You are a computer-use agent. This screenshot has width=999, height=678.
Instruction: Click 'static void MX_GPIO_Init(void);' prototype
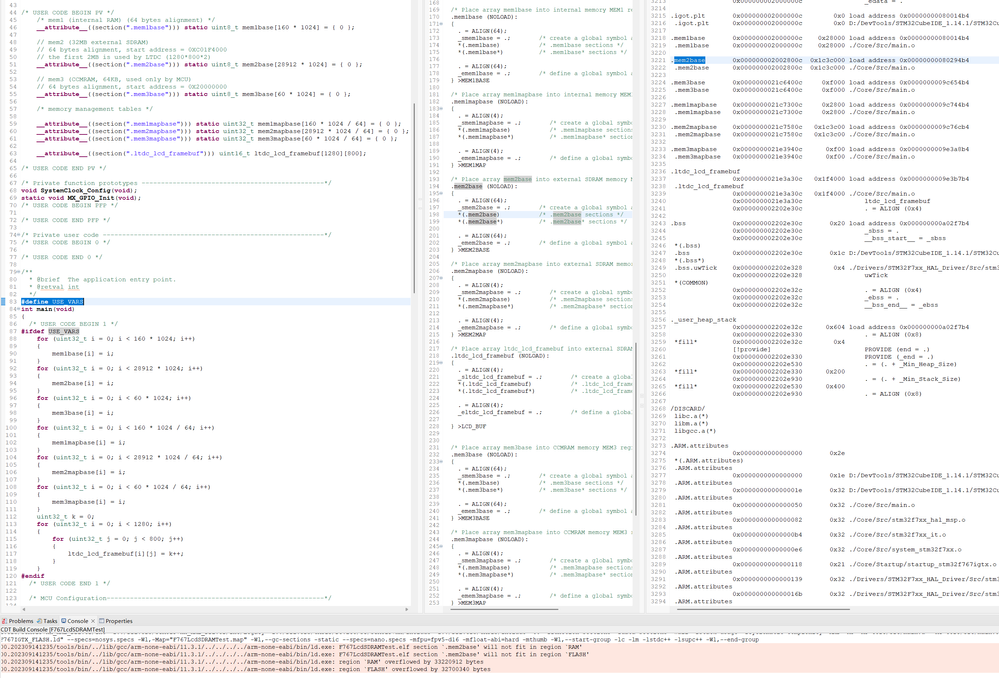(81, 198)
